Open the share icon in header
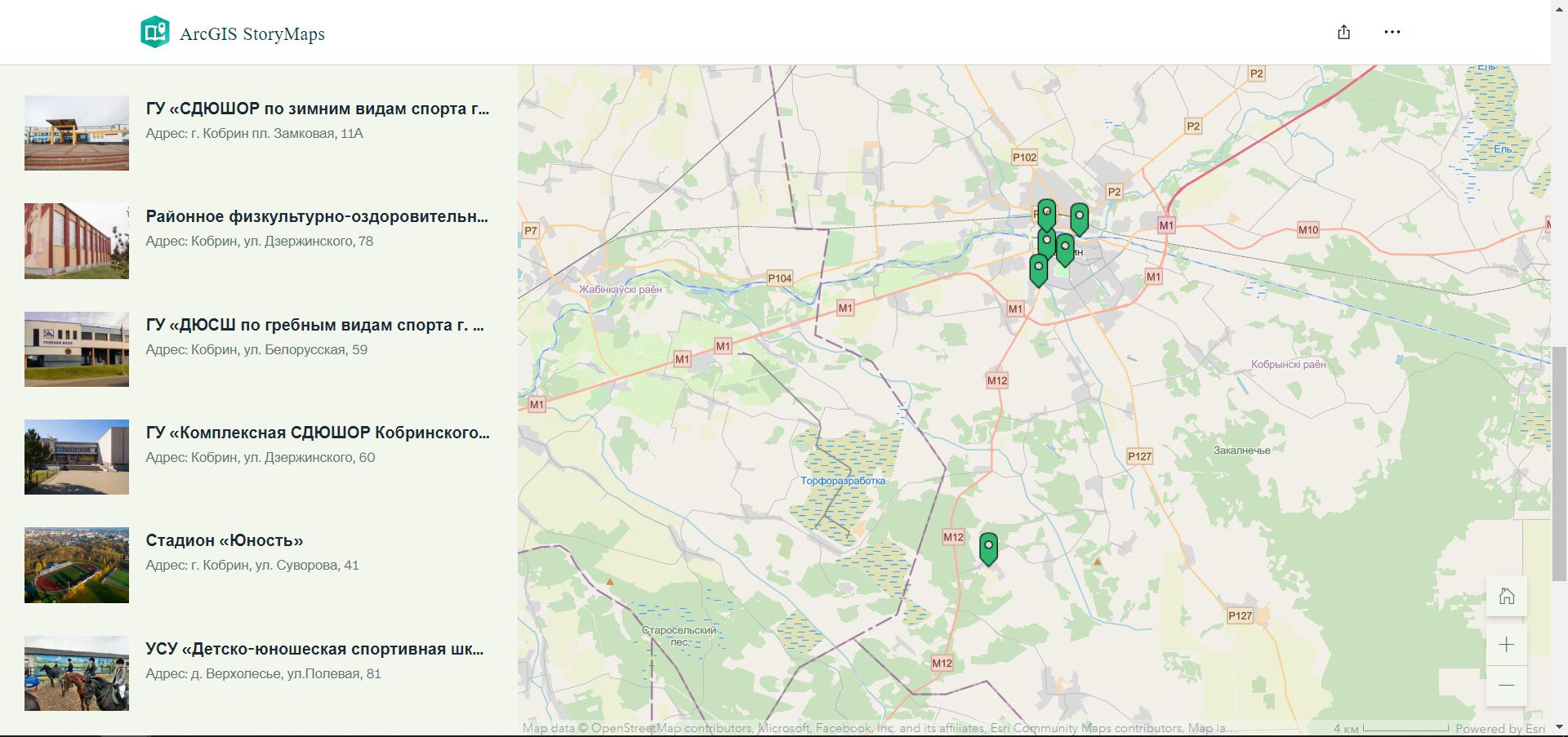 [1343, 33]
